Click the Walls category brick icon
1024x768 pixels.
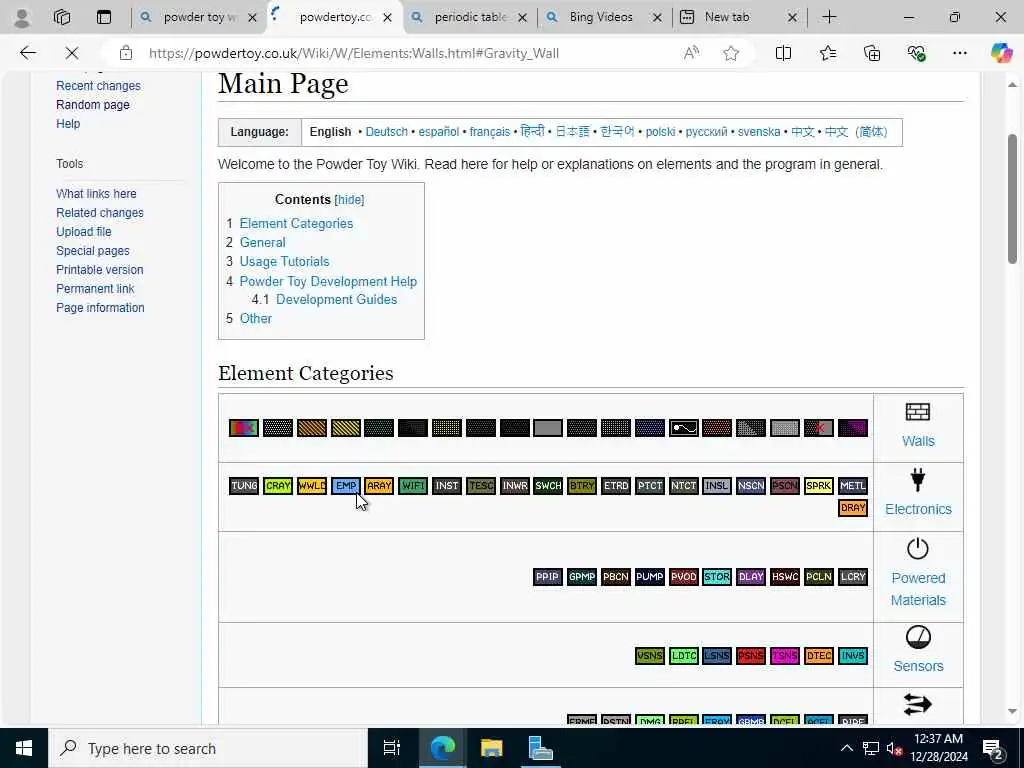click(918, 412)
